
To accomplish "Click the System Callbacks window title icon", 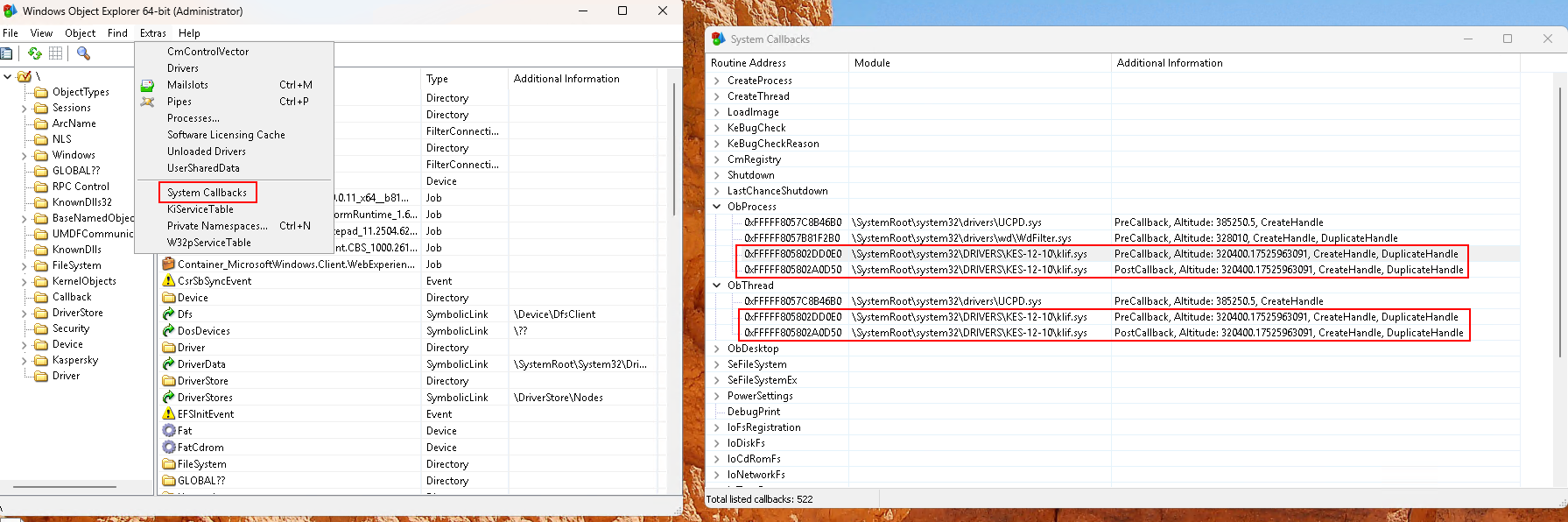I will point(719,39).
